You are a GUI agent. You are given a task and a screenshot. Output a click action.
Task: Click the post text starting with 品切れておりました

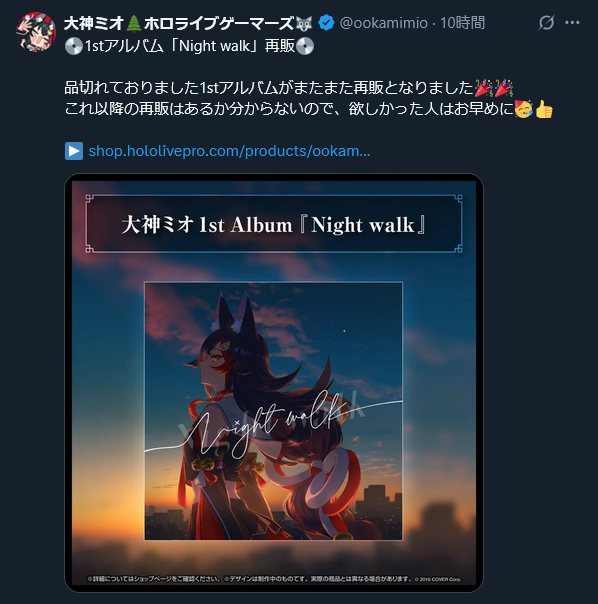[x=309, y=99]
